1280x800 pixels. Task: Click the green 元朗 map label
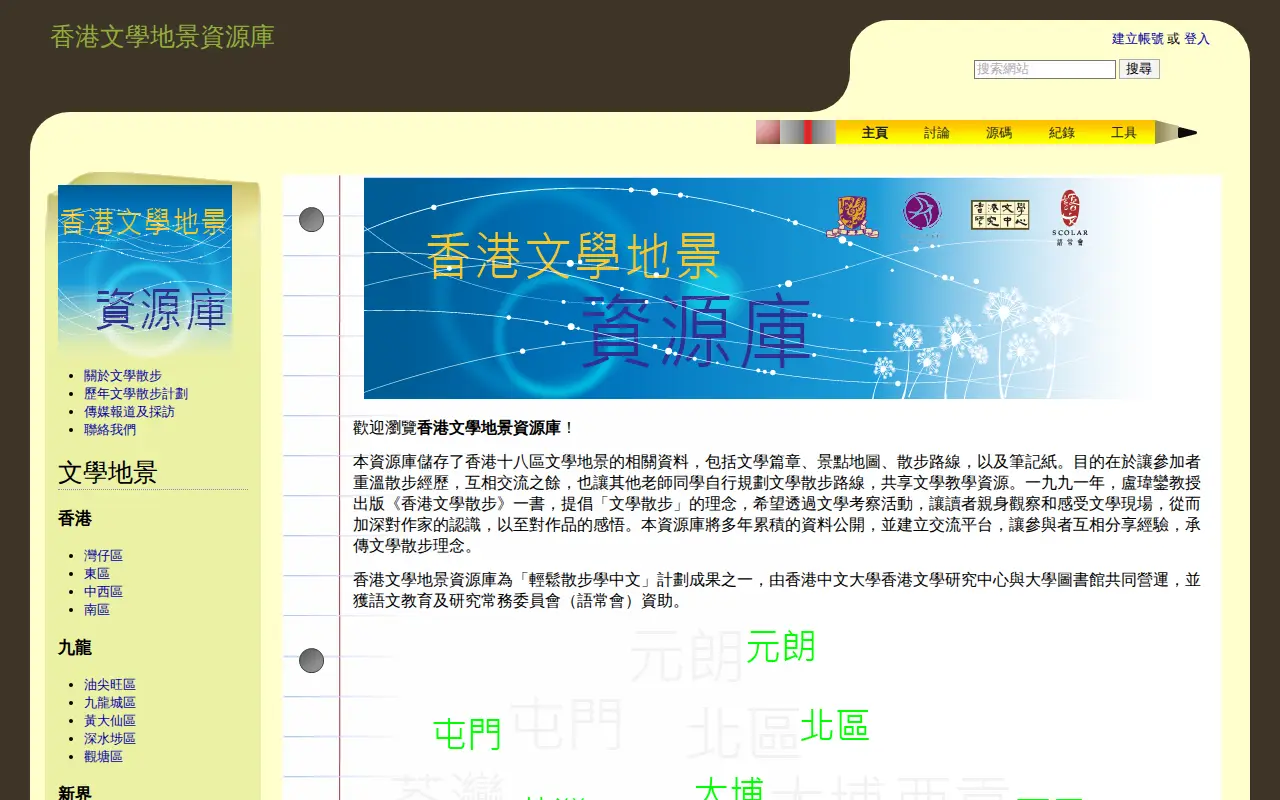click(781, 647)
